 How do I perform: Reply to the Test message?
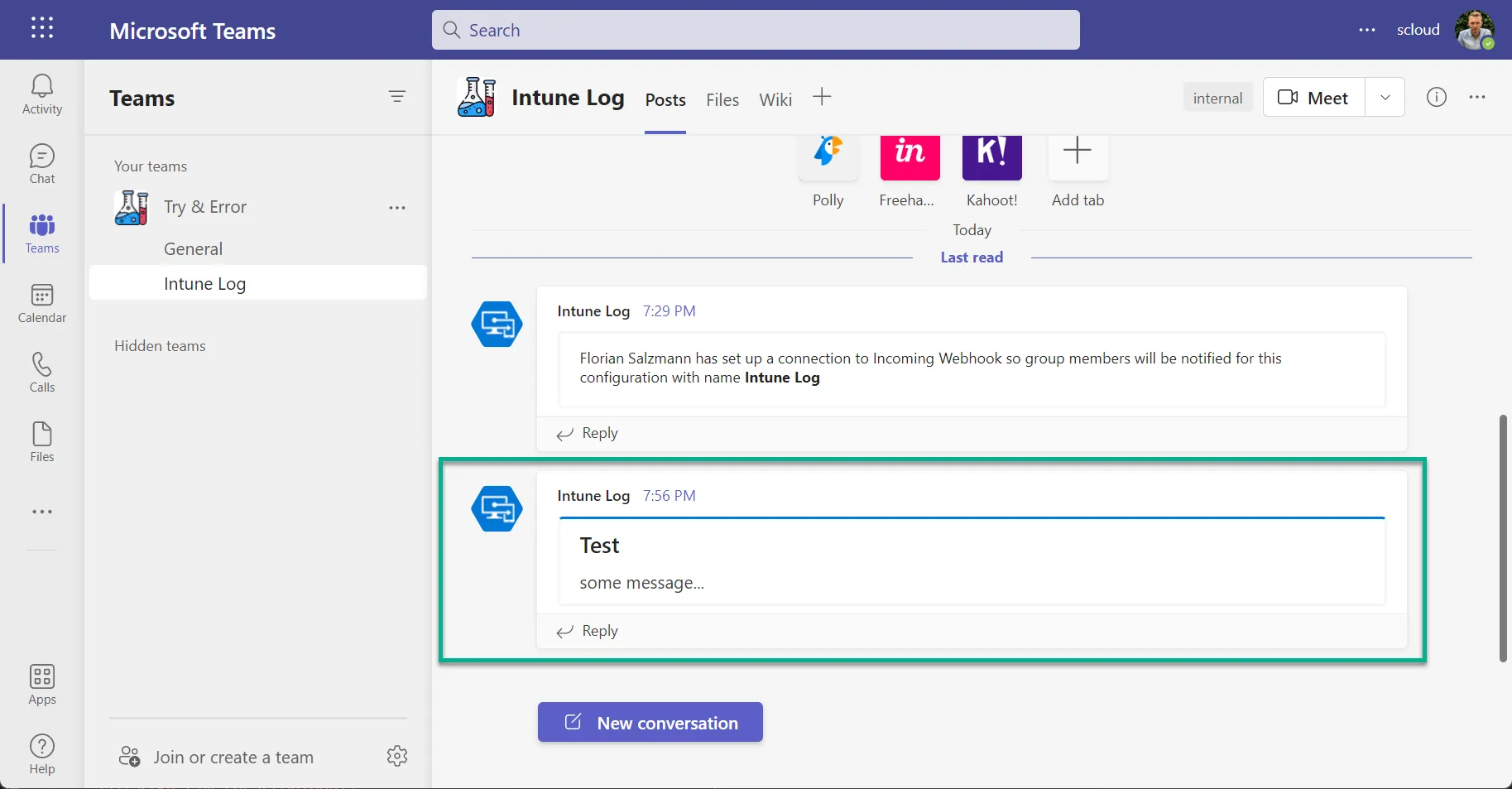point(588,631)
